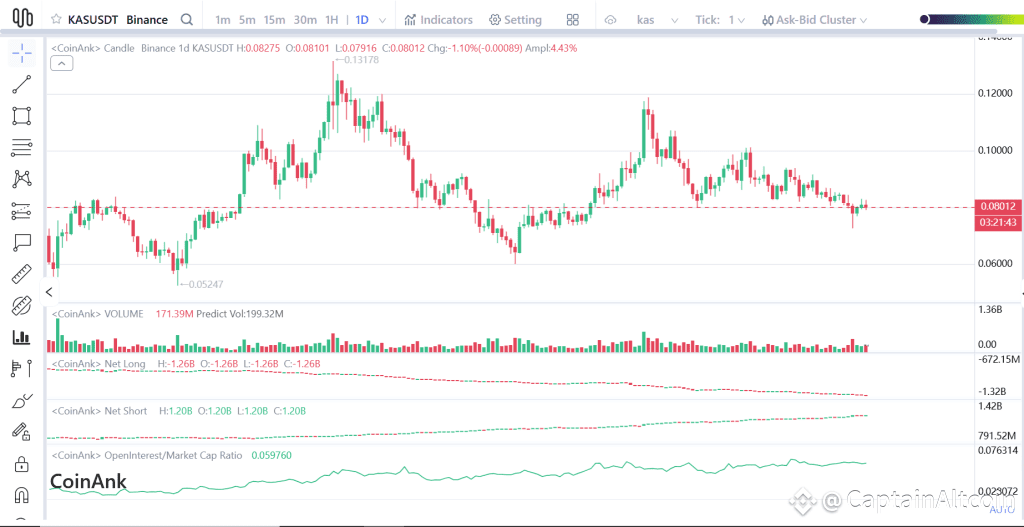Click the 0.06000 price axis label
The width and height of the screenshot is (1024, 527).
point(996,264)
